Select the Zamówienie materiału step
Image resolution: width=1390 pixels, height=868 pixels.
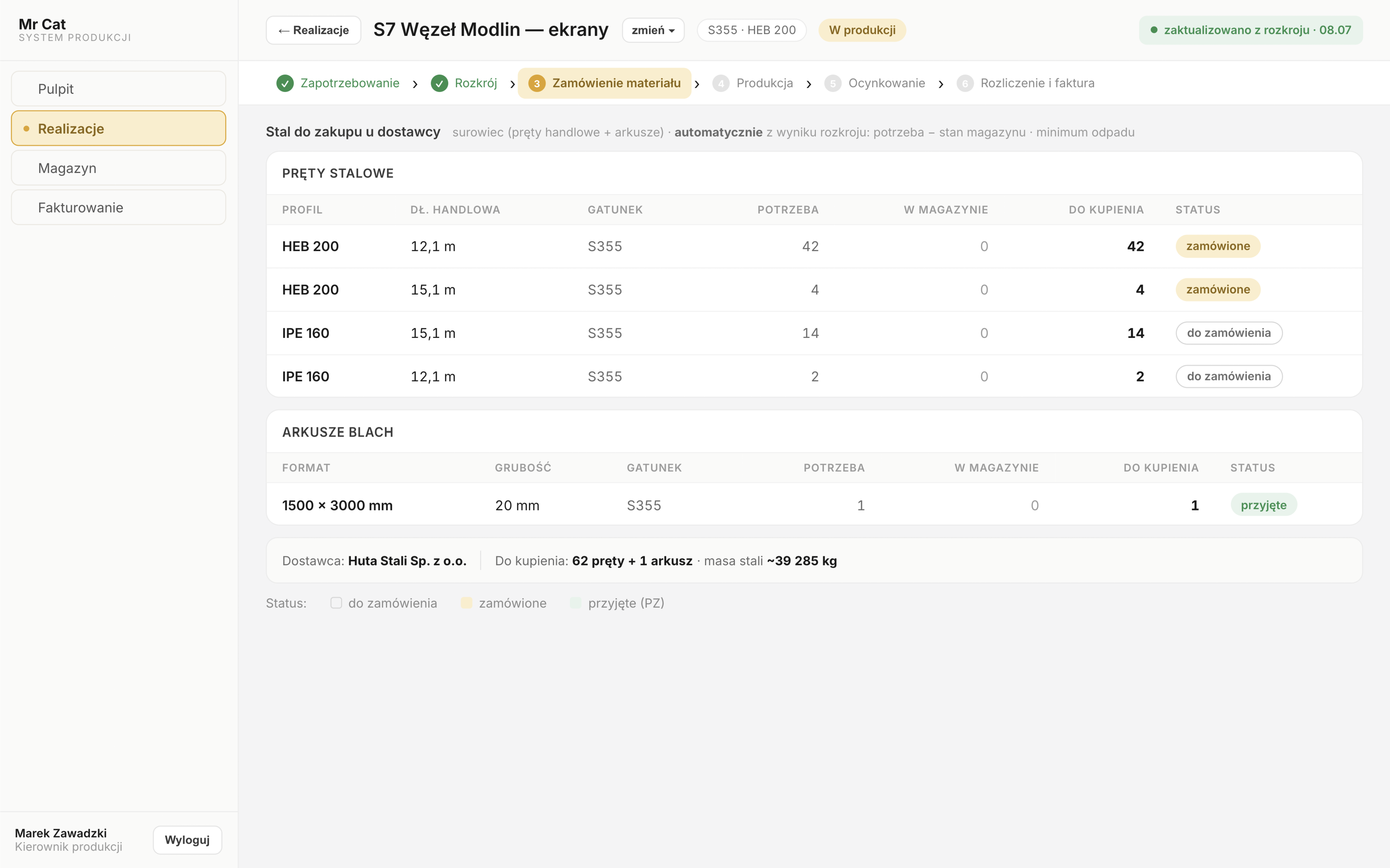[x=604, y=83]
